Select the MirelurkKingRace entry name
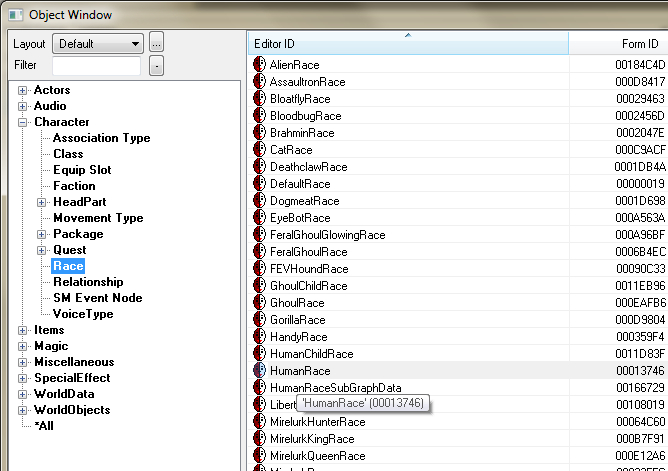This screenshot has height=471, width=668. (312, 439)
